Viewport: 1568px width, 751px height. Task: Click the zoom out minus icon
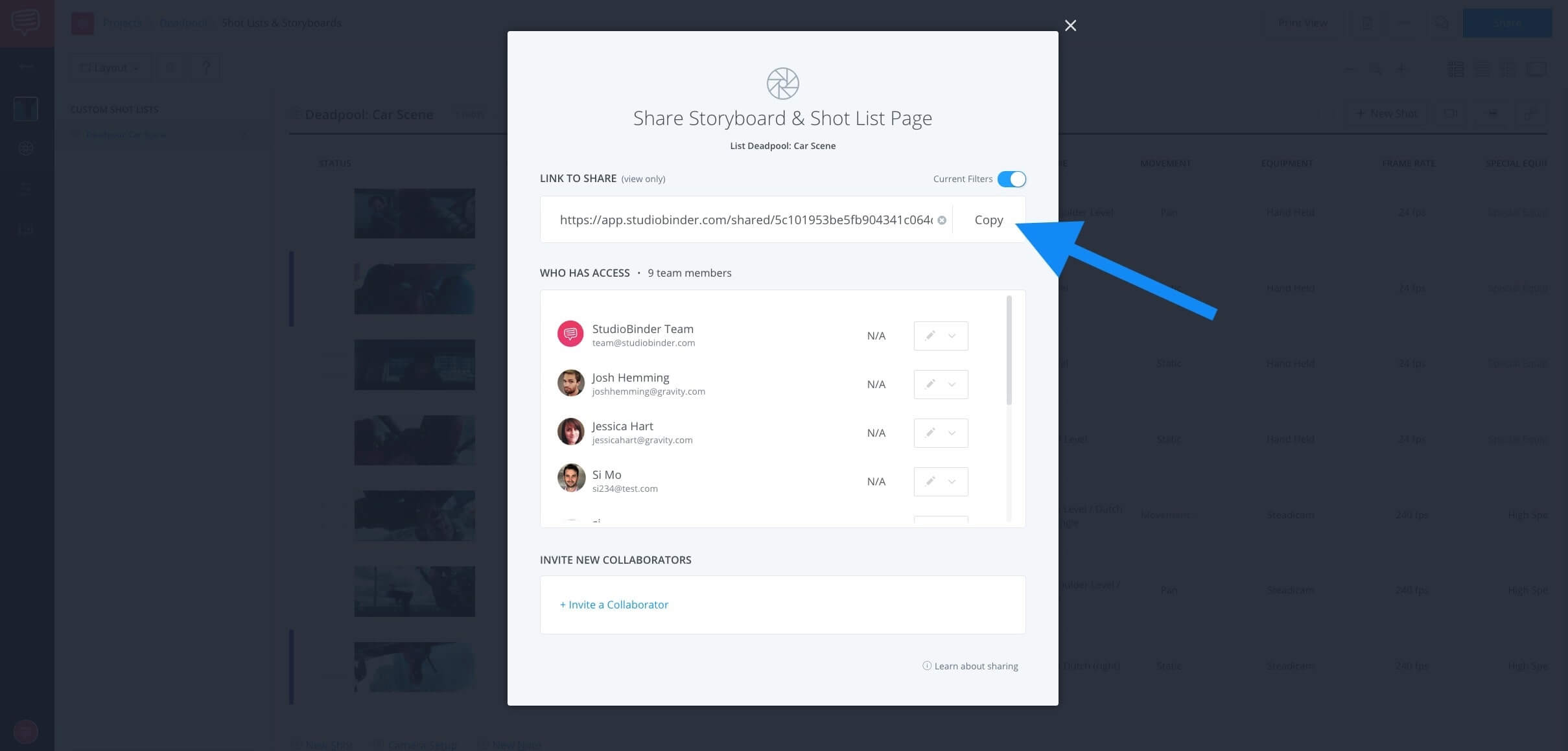coord(1350,69)
